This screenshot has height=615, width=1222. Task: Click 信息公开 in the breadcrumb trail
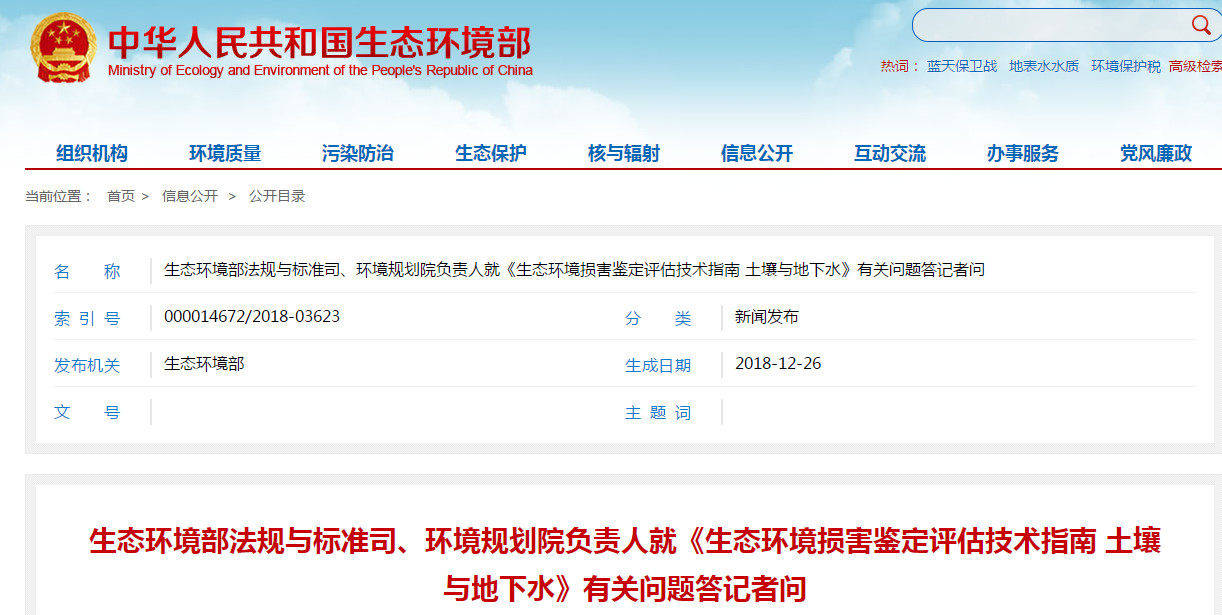tap(190, 196)
